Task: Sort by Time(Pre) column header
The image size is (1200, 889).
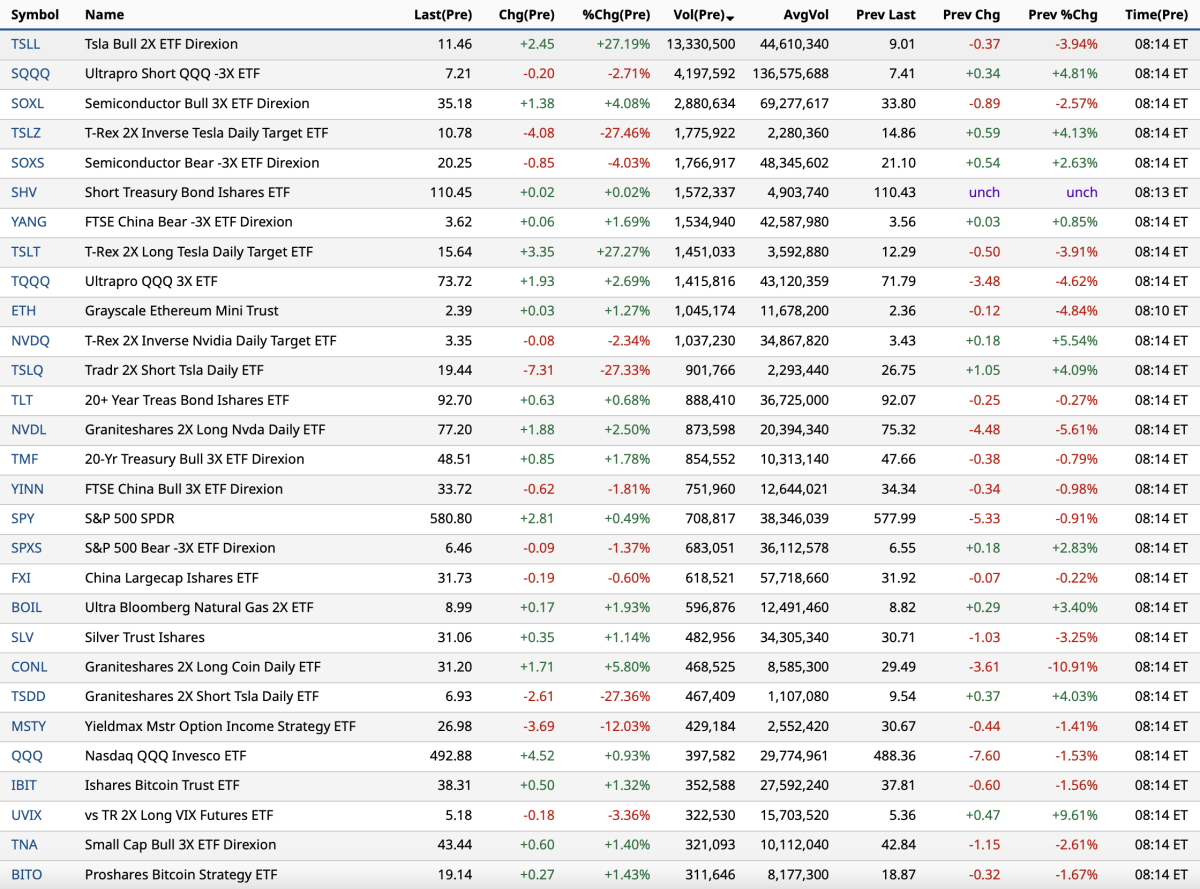Action: (1155, 15)
